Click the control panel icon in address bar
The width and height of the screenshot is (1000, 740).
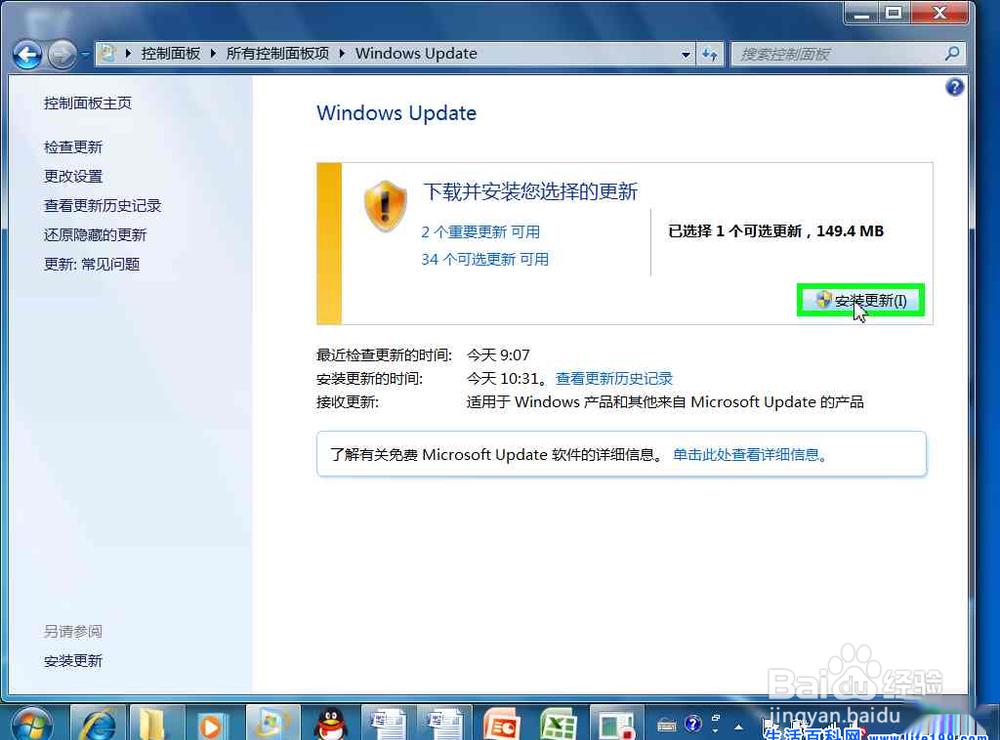pyautogui.click(x=108, y=54)
